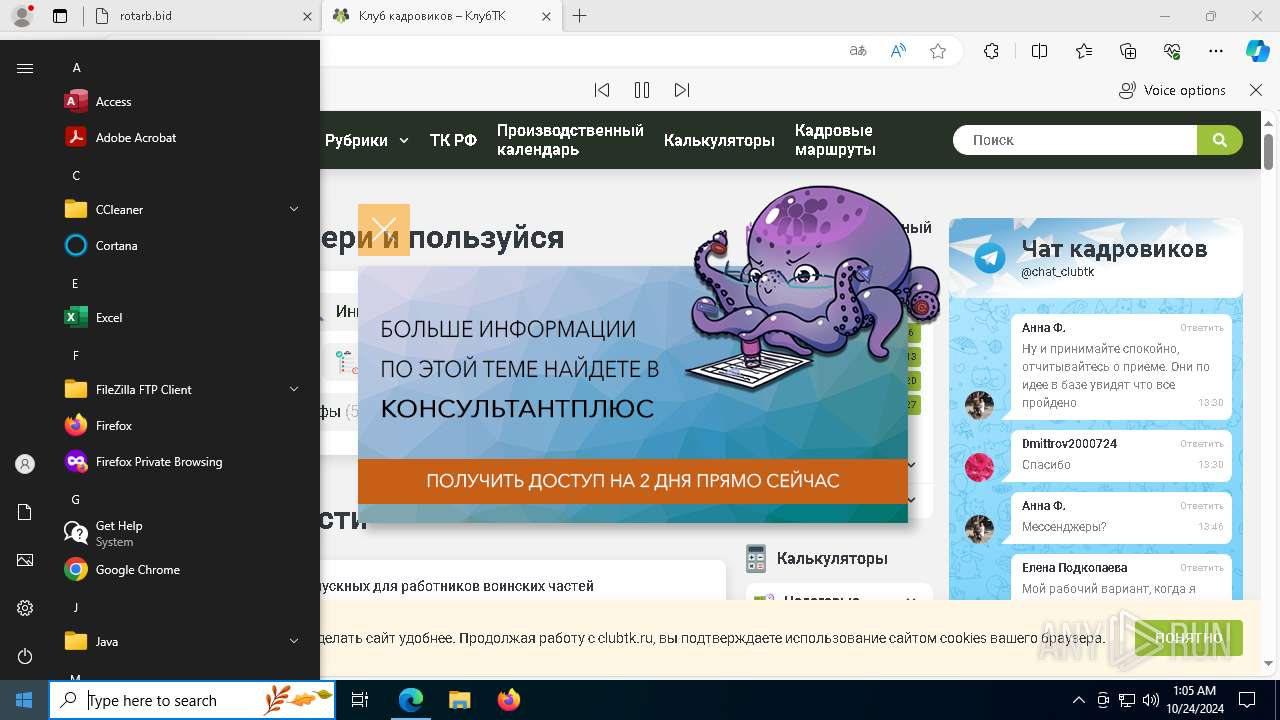The height and width of the screenshot is (720, 1280).
Task: Close the read aloud bar
Action: point(1256,90)
